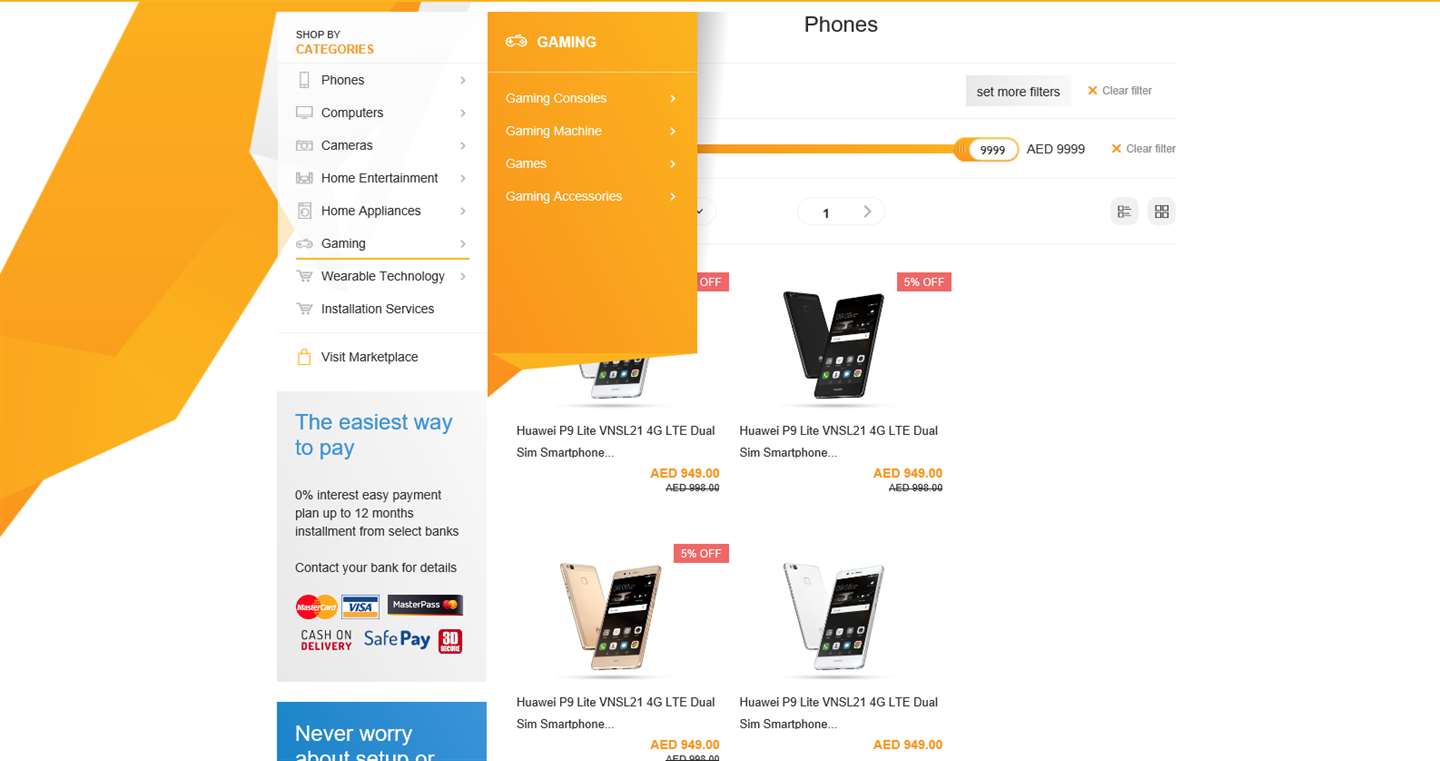Open Games in Gaming menu
1440x761 pixels.
526,164
